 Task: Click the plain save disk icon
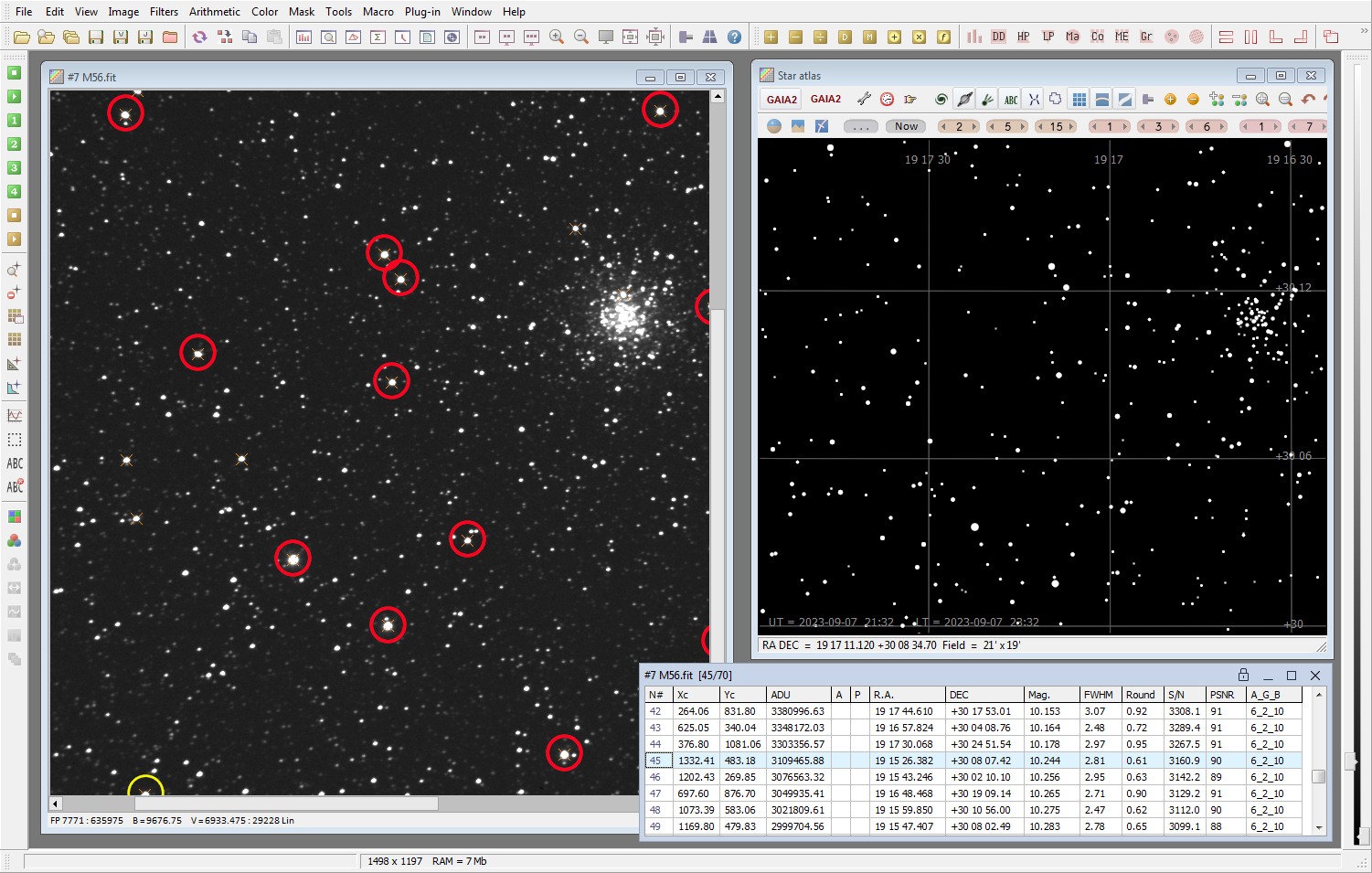point(96,37)
